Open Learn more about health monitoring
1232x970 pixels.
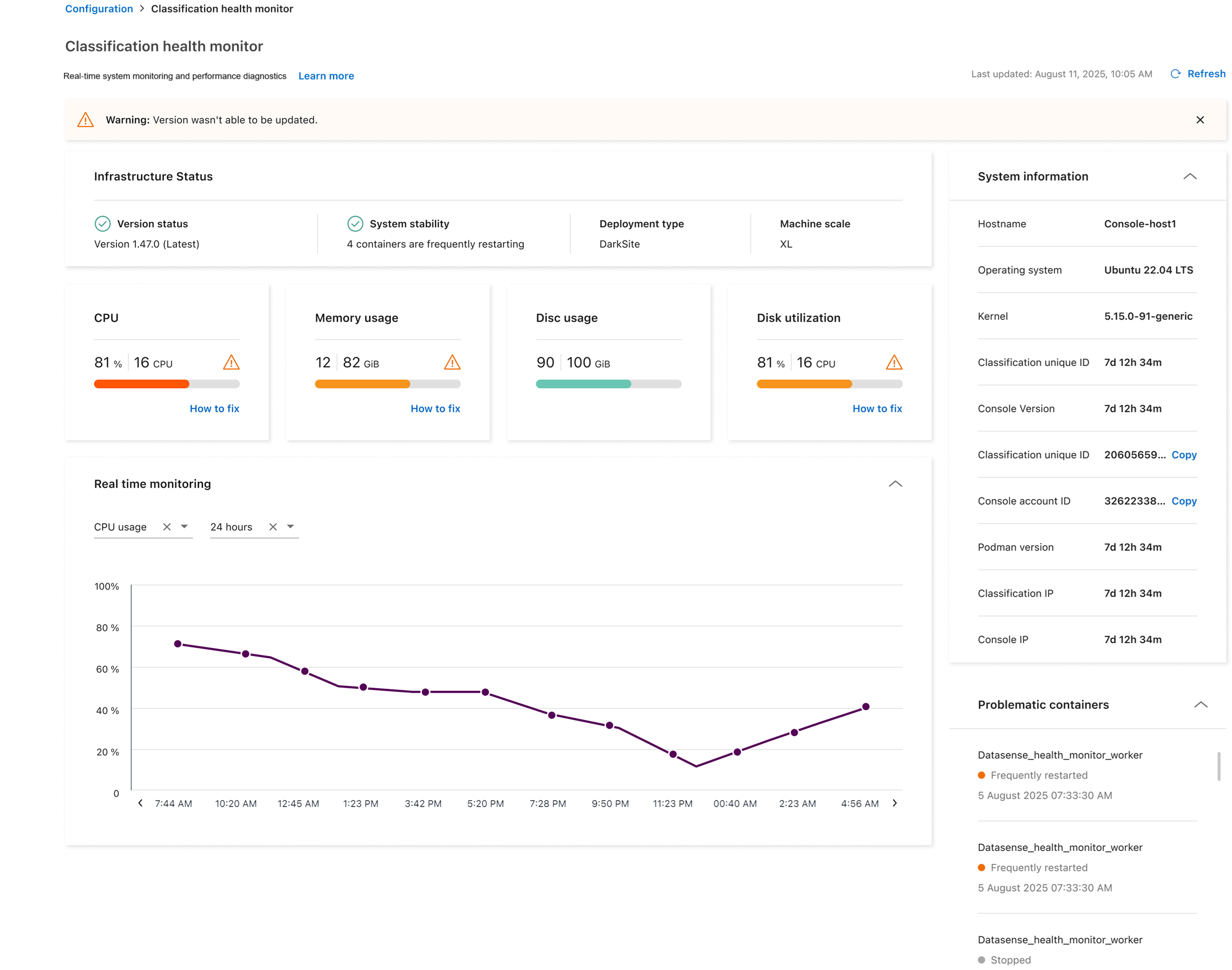click(325, 76)
